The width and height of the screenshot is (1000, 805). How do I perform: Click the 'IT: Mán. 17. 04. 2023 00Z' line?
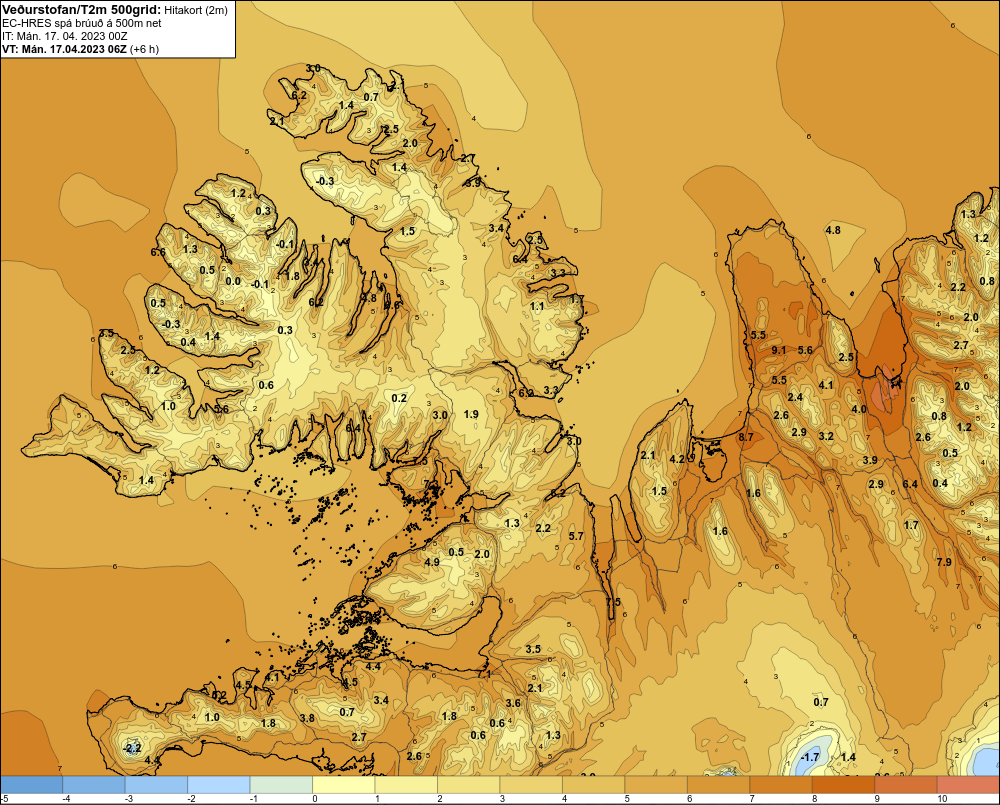click(x=64, y=36)
